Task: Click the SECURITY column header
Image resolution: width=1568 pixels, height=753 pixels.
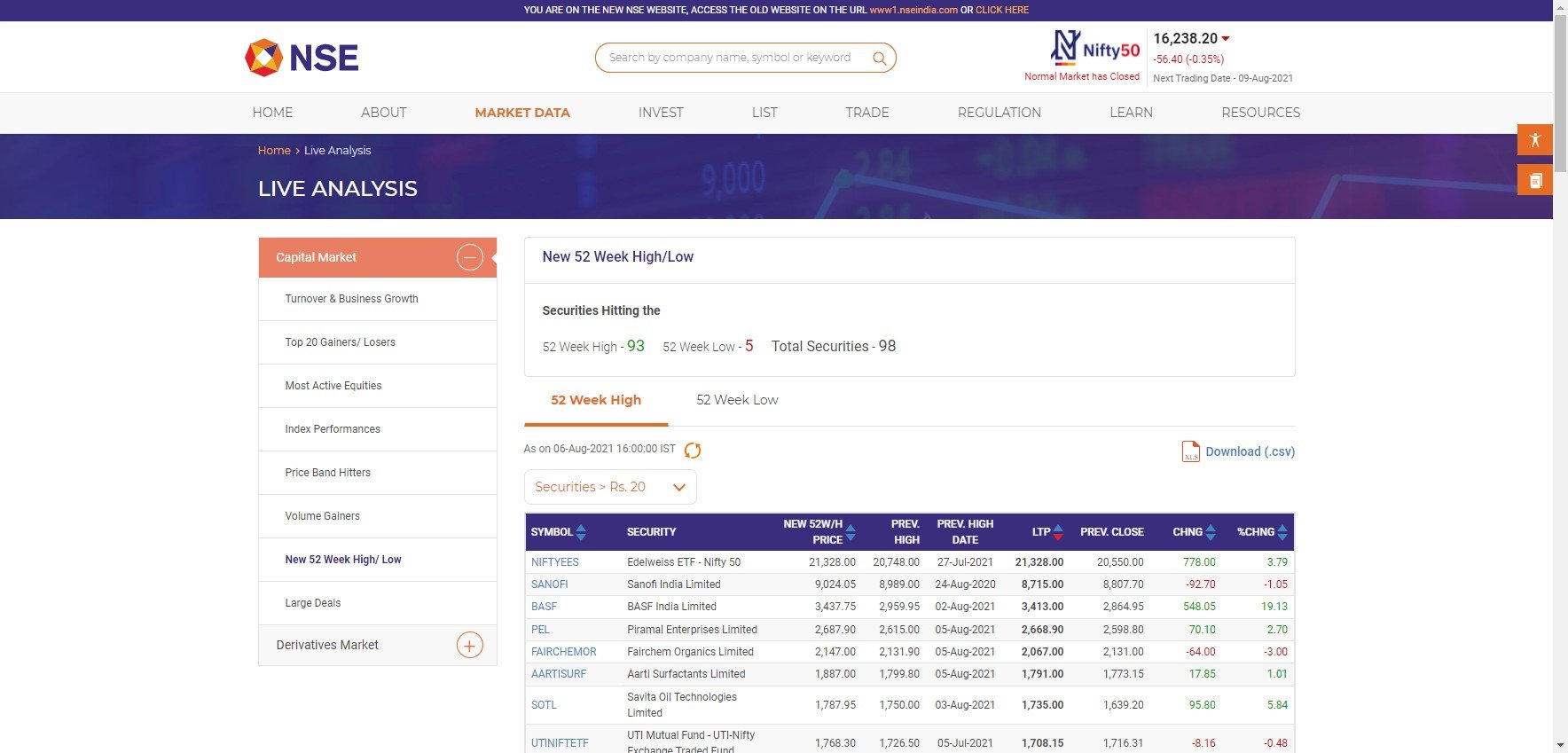Action: (652, 532)
